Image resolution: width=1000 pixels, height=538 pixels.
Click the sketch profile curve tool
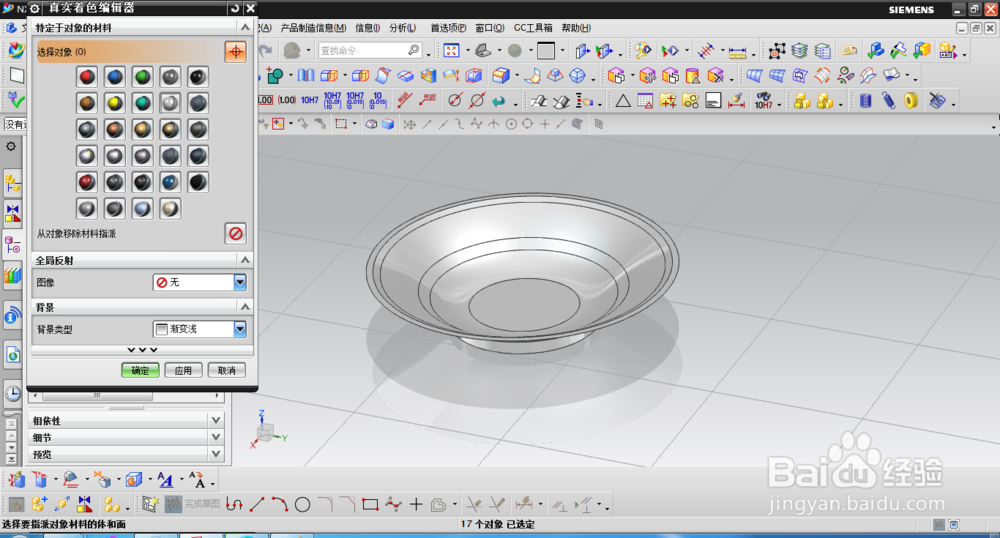coord(234,505)
